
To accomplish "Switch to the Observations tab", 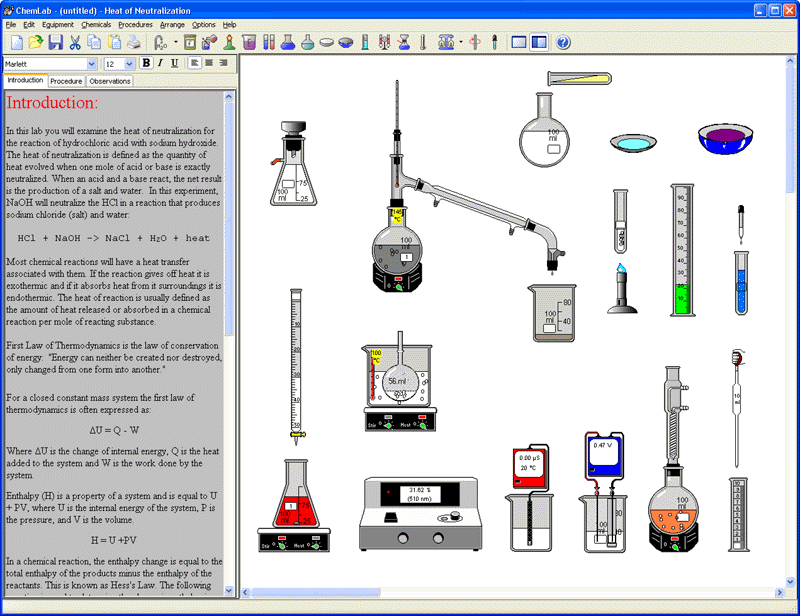I will click(x=109, y=81).
